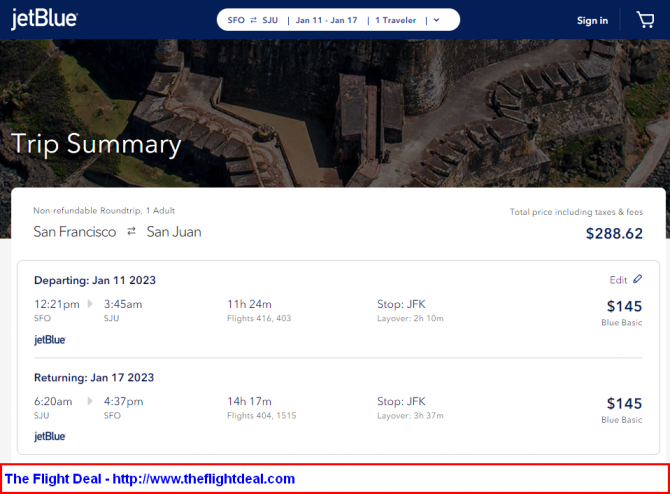
Task: Click 'San Juan' city name
Action: tap(174, 232)
